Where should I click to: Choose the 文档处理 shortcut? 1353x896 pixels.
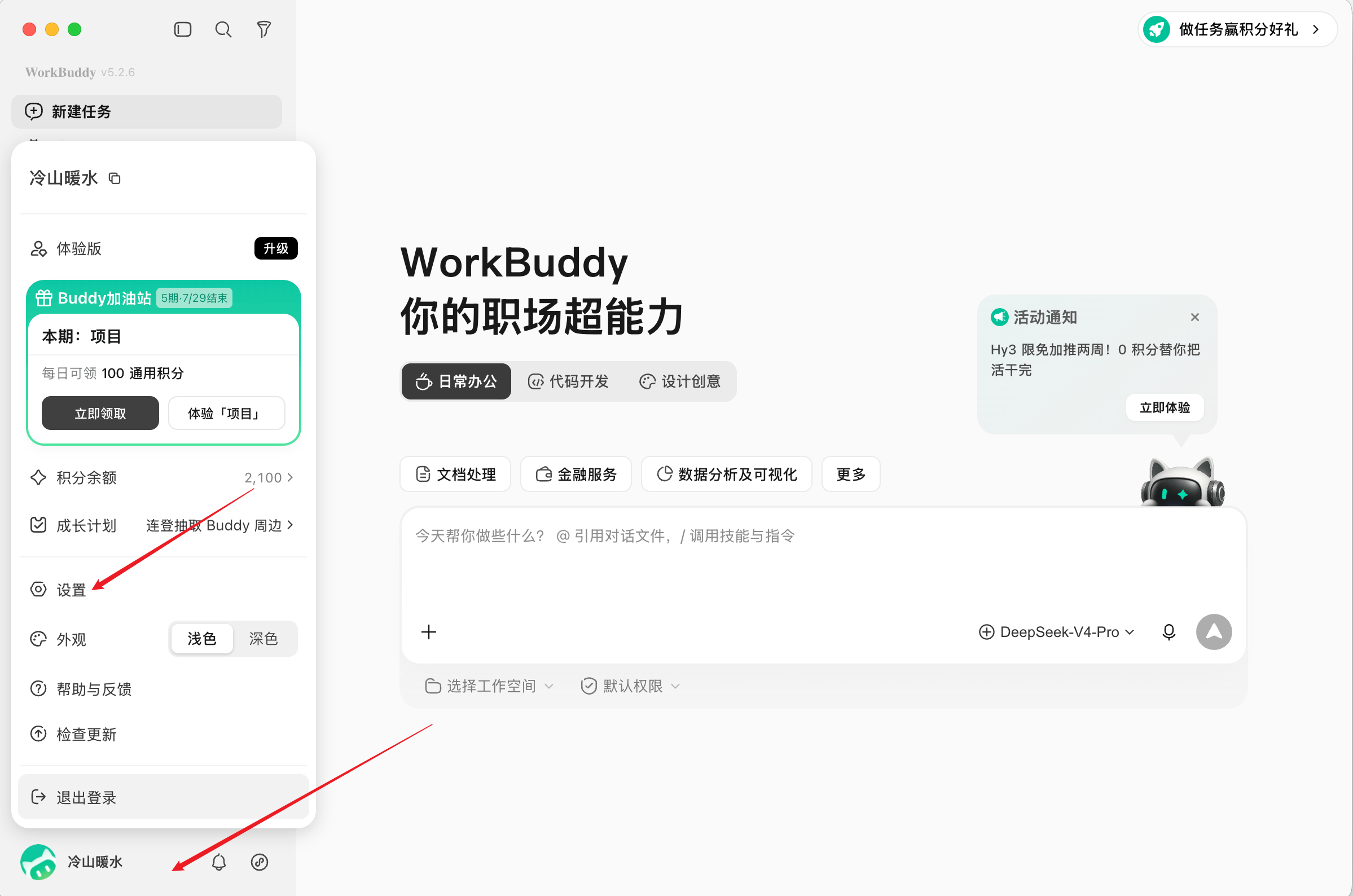point(455,475)
